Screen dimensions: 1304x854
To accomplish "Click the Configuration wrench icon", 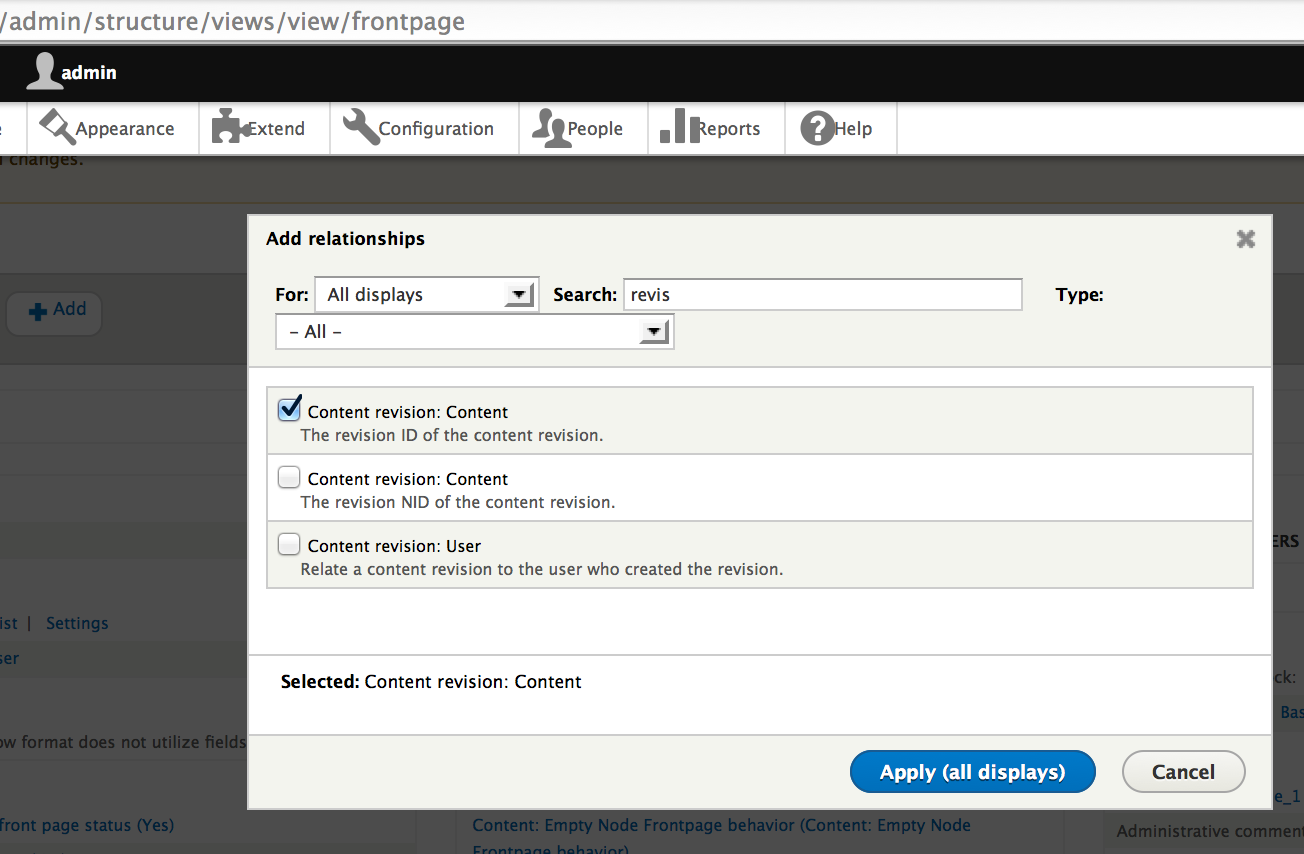I will [361, 128].
